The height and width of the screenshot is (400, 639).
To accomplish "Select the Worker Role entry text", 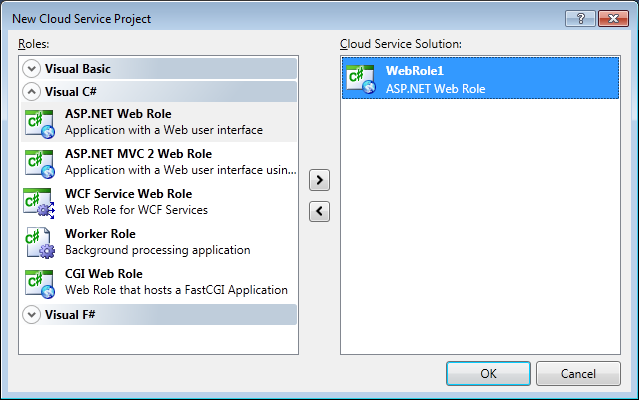I will point(102,234).
